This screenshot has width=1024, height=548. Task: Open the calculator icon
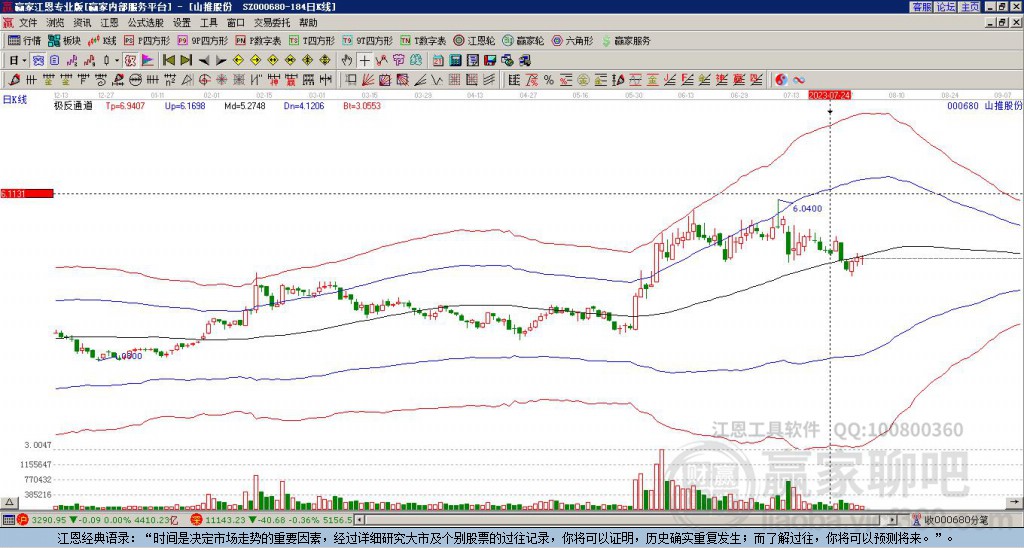[x=455, y=61]
